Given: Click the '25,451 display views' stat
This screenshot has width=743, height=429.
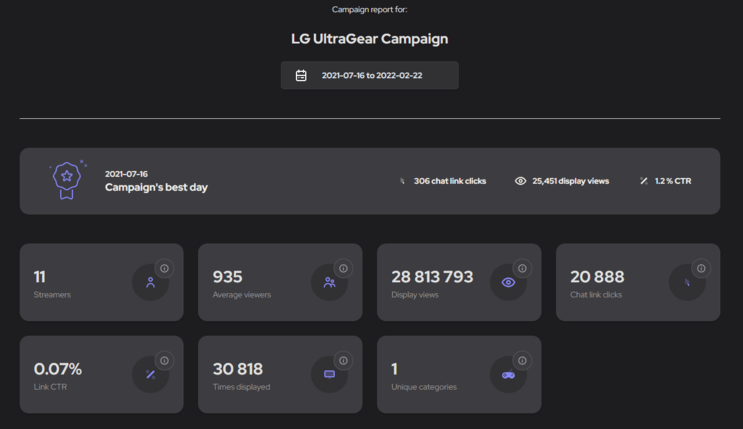Looking at the screenshot, I should 571,181.
